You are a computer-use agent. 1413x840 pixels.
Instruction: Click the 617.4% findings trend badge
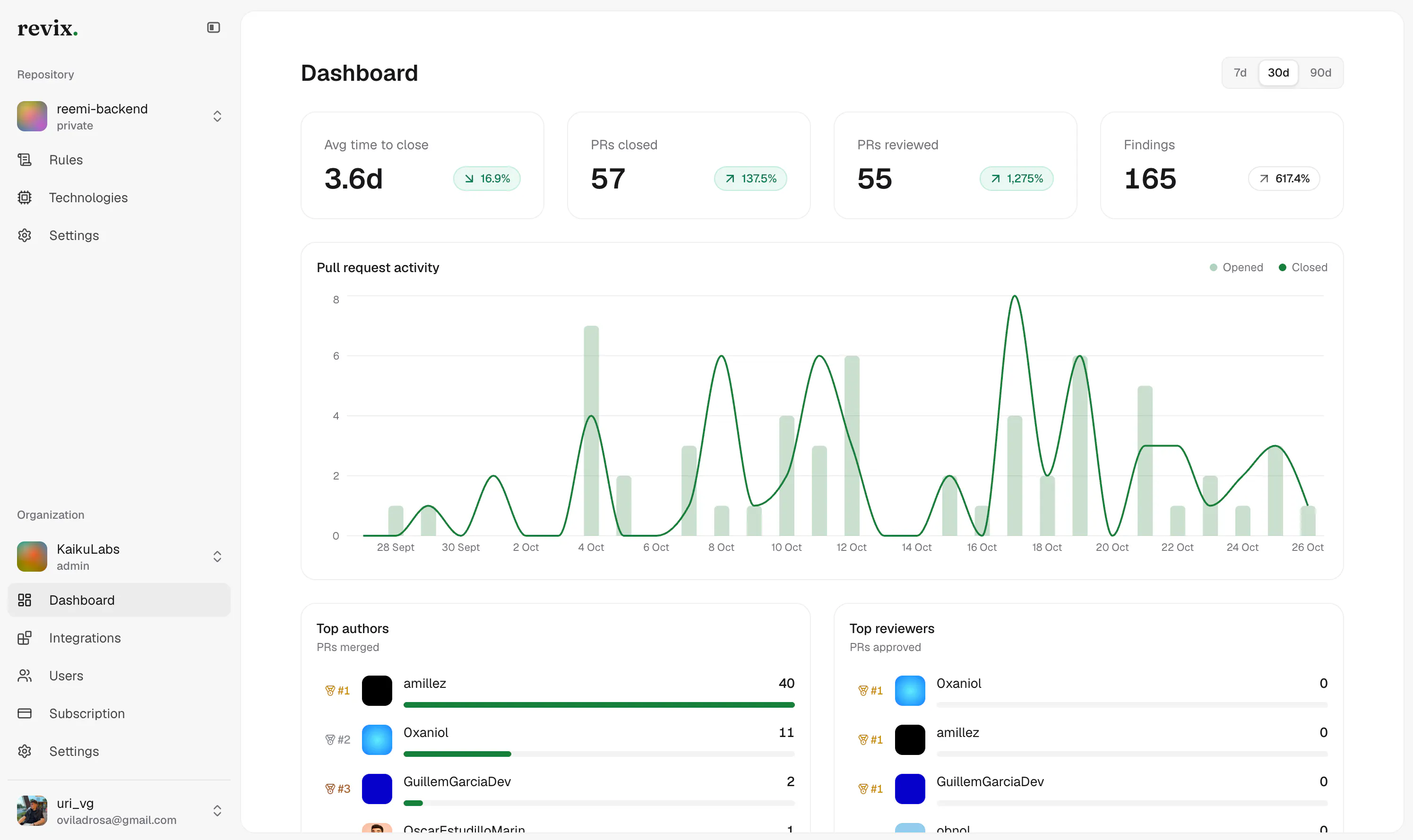click(x=1284, y=178)
